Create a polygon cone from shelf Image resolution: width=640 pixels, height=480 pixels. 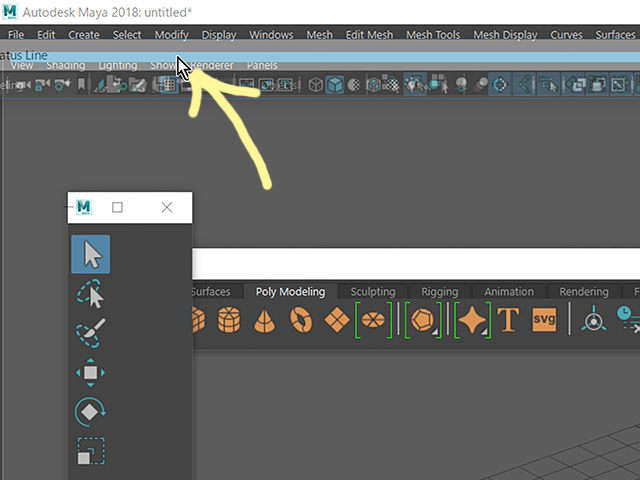264,320
